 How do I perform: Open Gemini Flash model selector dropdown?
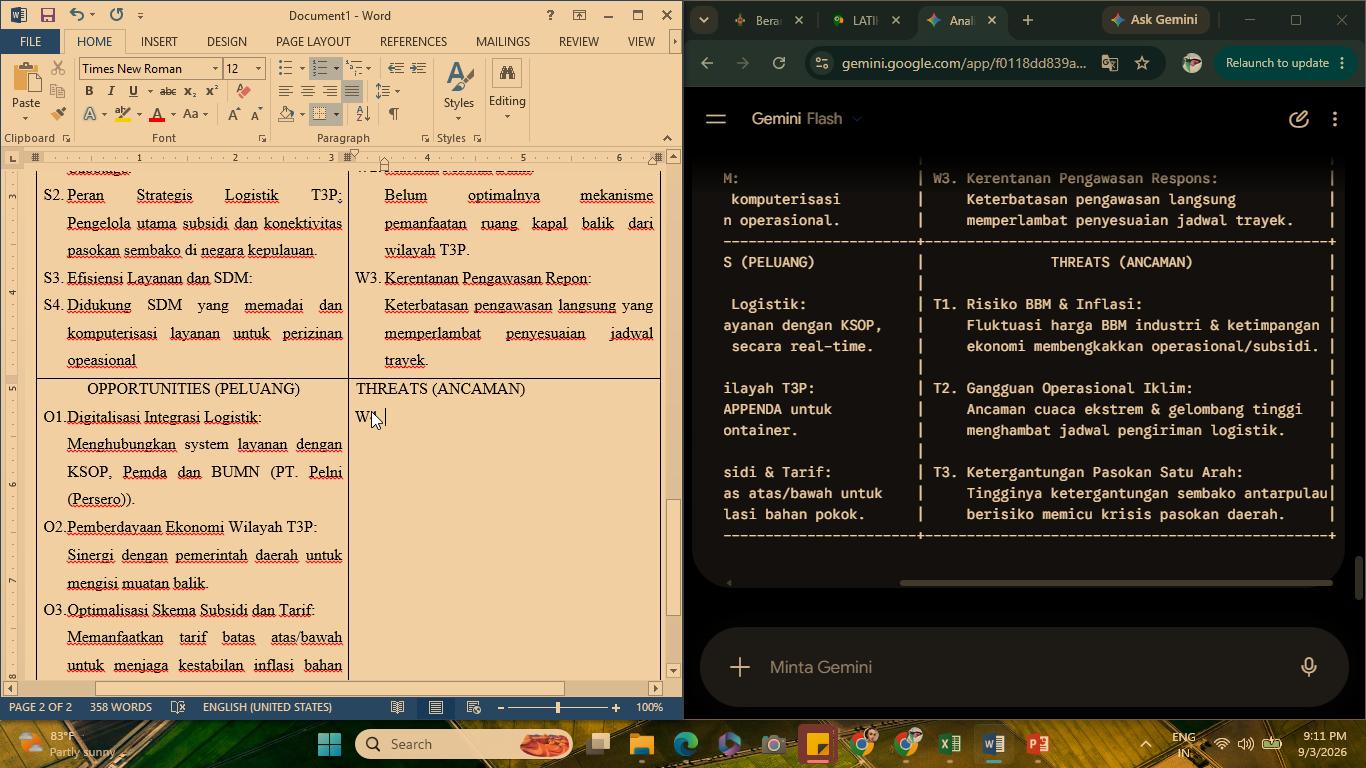point(857,119)
